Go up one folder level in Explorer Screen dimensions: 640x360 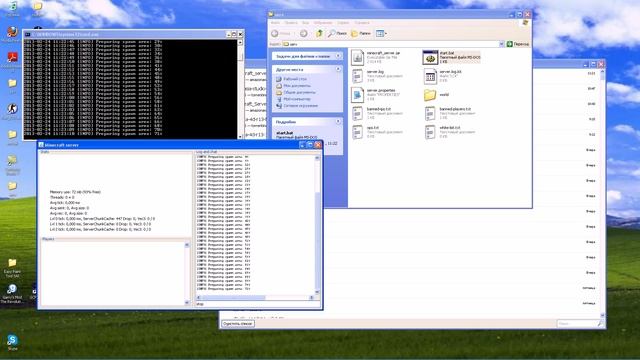(x=319, y=33)
